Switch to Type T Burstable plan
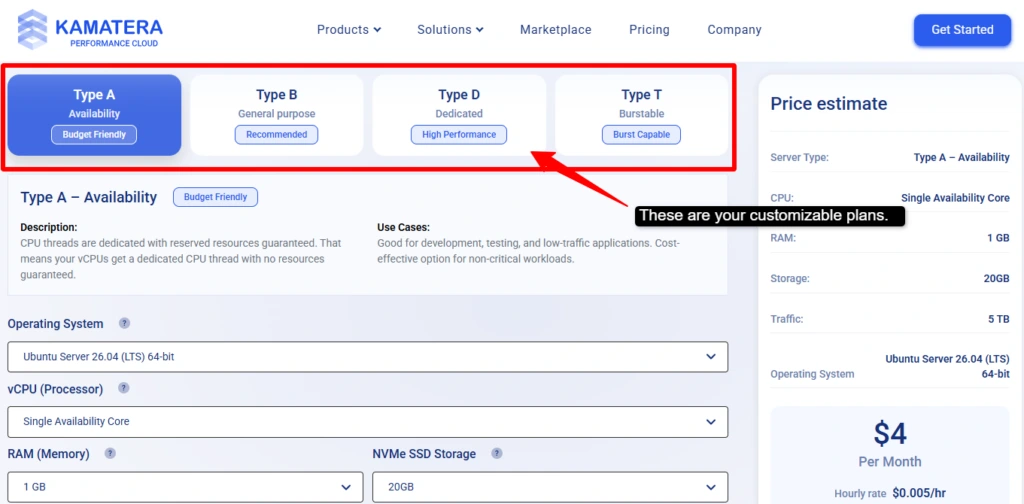This screenshot has width=1024, height=504. (641, 115)
